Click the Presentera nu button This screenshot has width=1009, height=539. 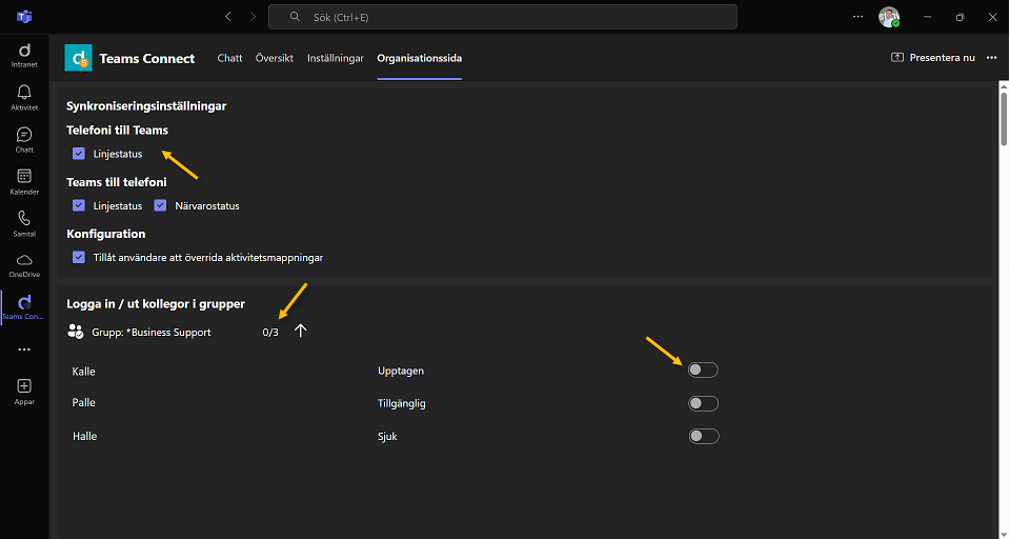tap(933, 58)
